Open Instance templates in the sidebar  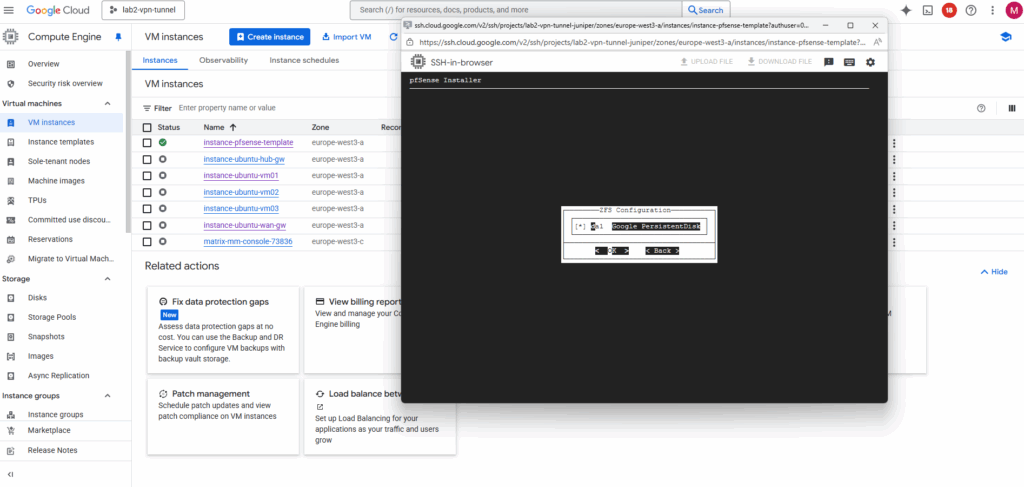tap(61, 142)
